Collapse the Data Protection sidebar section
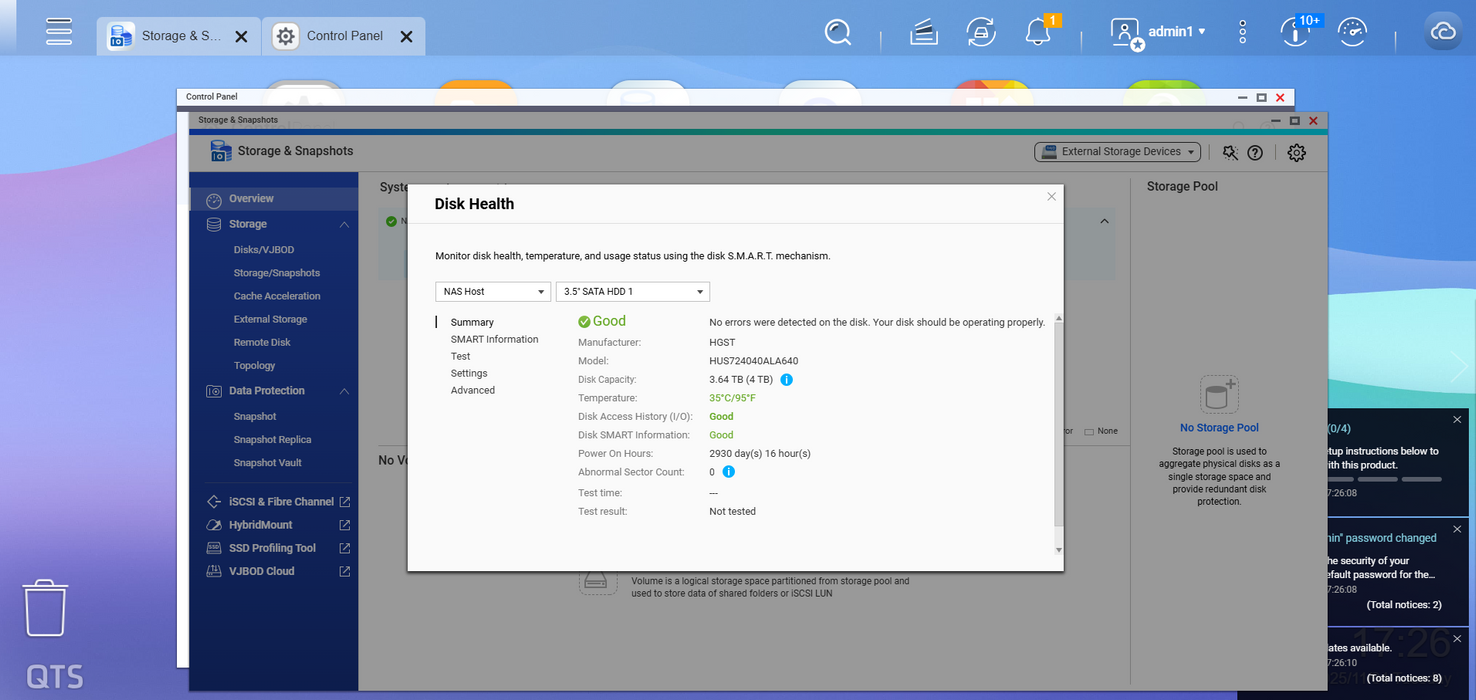1476x700 pixels. pyautogui.click(x=344, y=391)
